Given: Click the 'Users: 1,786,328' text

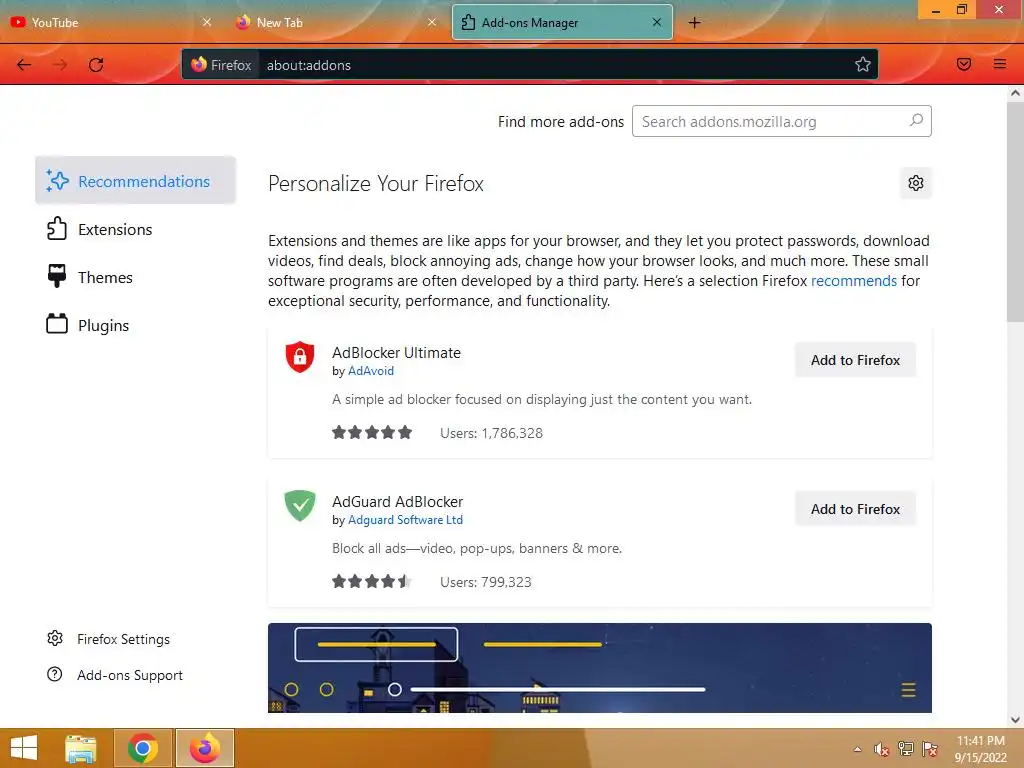Looking at the screenshot, I should pos(491,433).
